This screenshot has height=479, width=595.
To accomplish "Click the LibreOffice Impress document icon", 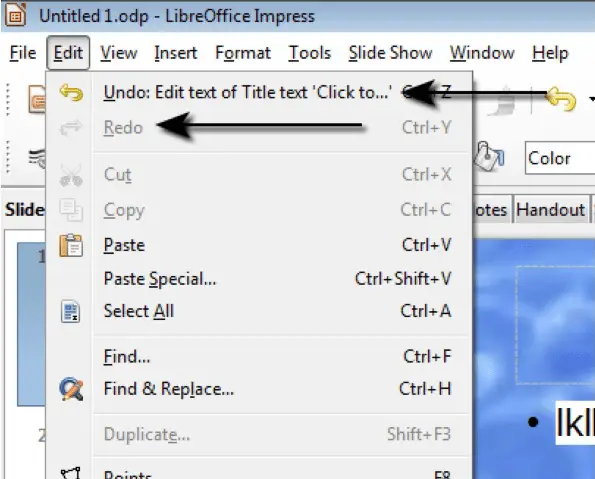I will pos(15,14).
